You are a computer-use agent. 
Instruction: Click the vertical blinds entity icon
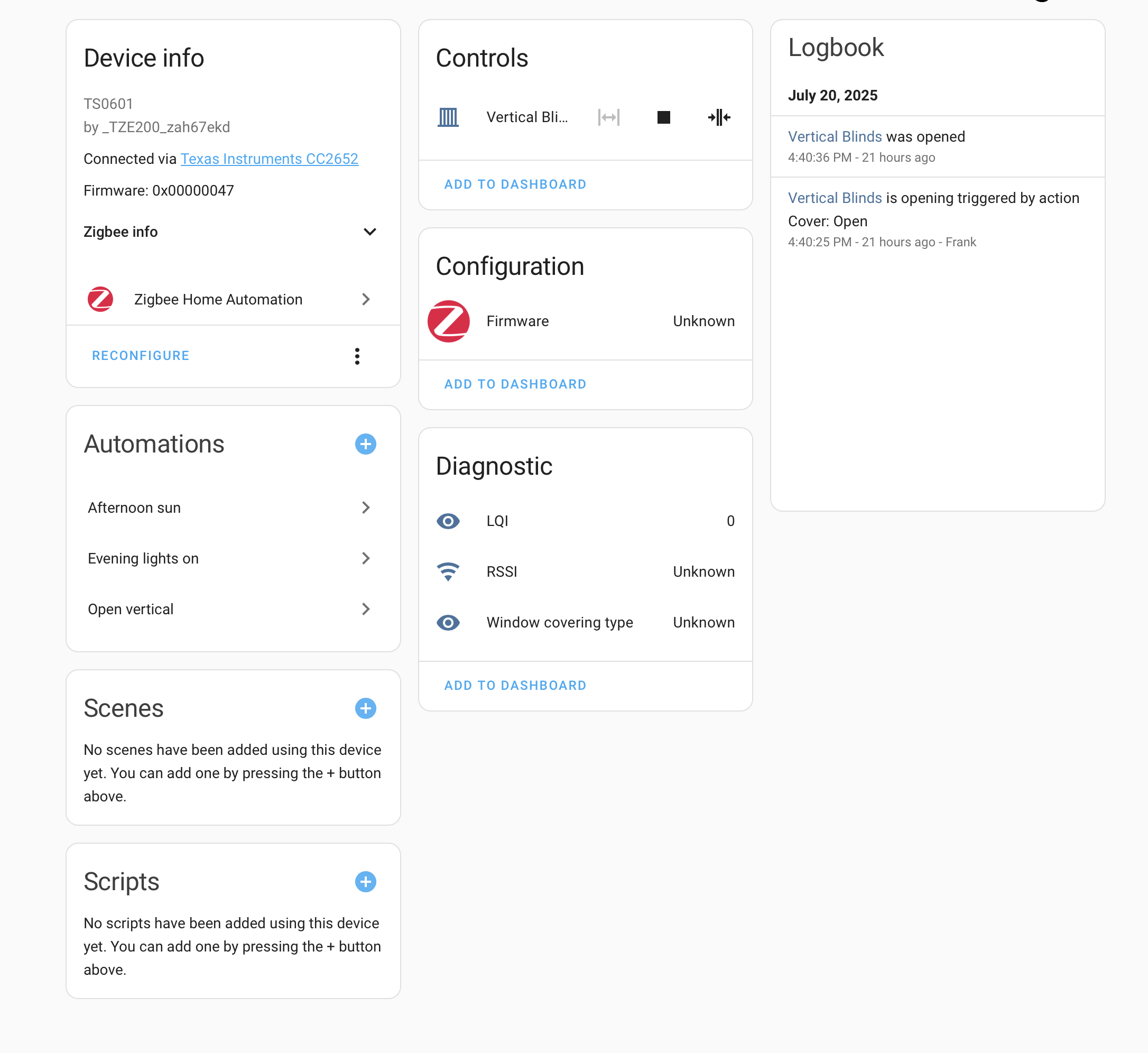click(448, 117)
